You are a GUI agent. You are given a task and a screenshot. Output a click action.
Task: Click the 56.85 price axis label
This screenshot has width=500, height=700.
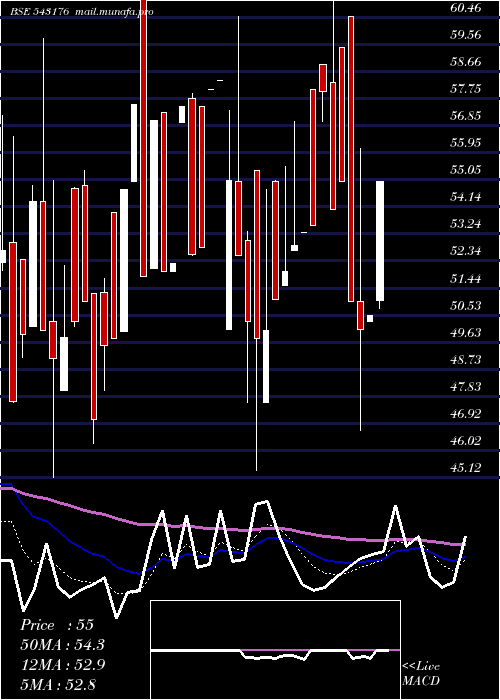pyautogui.click(x=466, y=116)
